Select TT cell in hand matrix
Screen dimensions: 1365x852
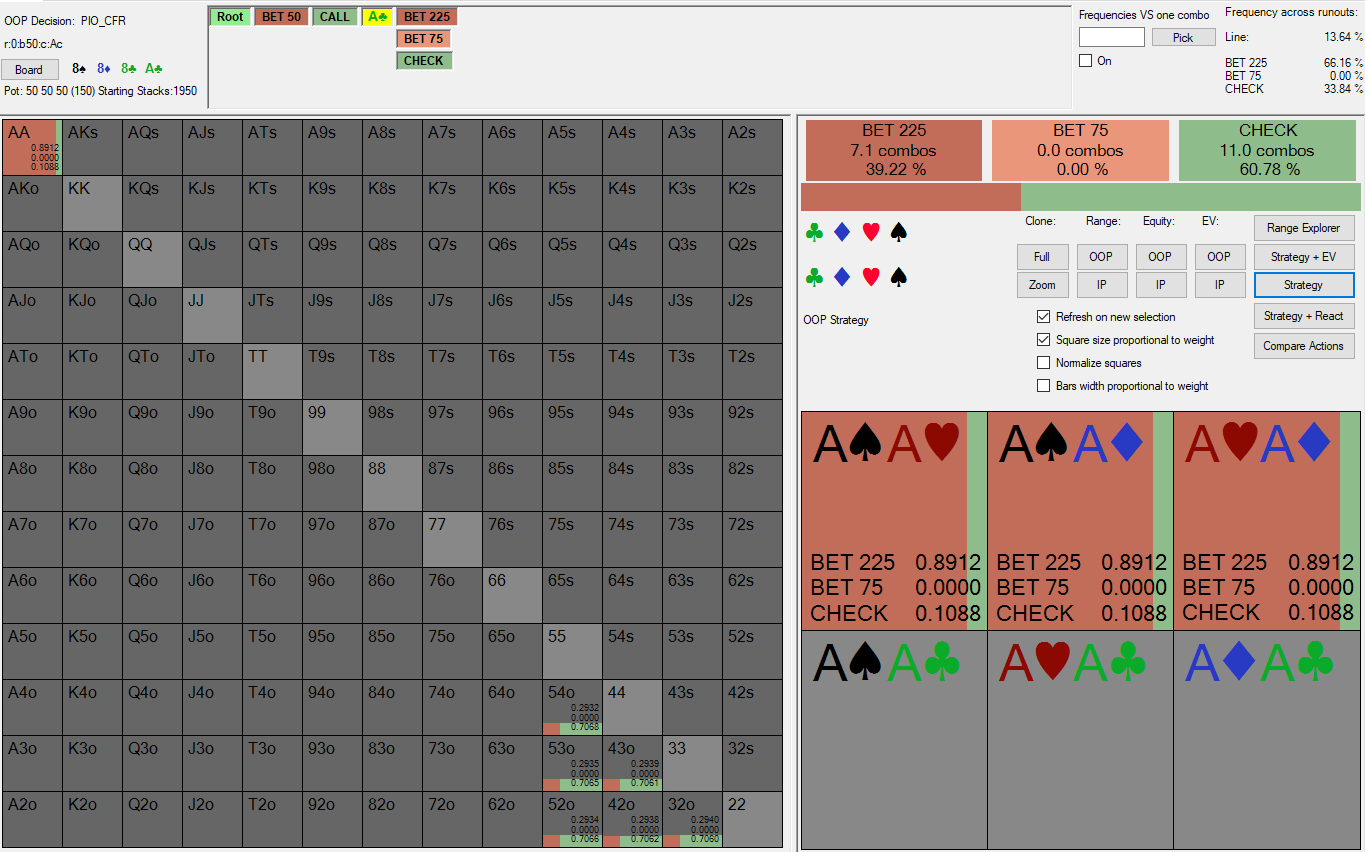pos(272,371)
